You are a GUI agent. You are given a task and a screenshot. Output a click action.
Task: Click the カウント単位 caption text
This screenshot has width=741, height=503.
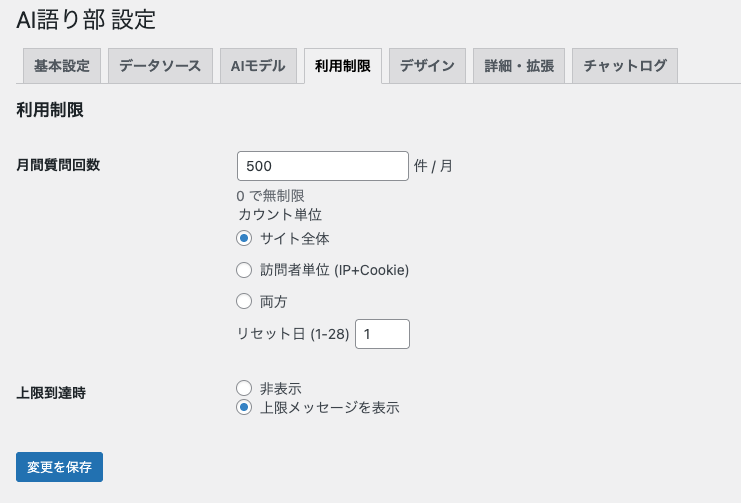point(279,214)
